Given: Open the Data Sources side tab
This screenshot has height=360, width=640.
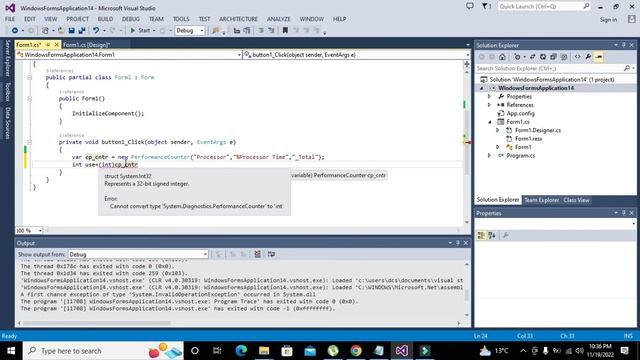Looking at the screenshot, I should click(7, 123).
